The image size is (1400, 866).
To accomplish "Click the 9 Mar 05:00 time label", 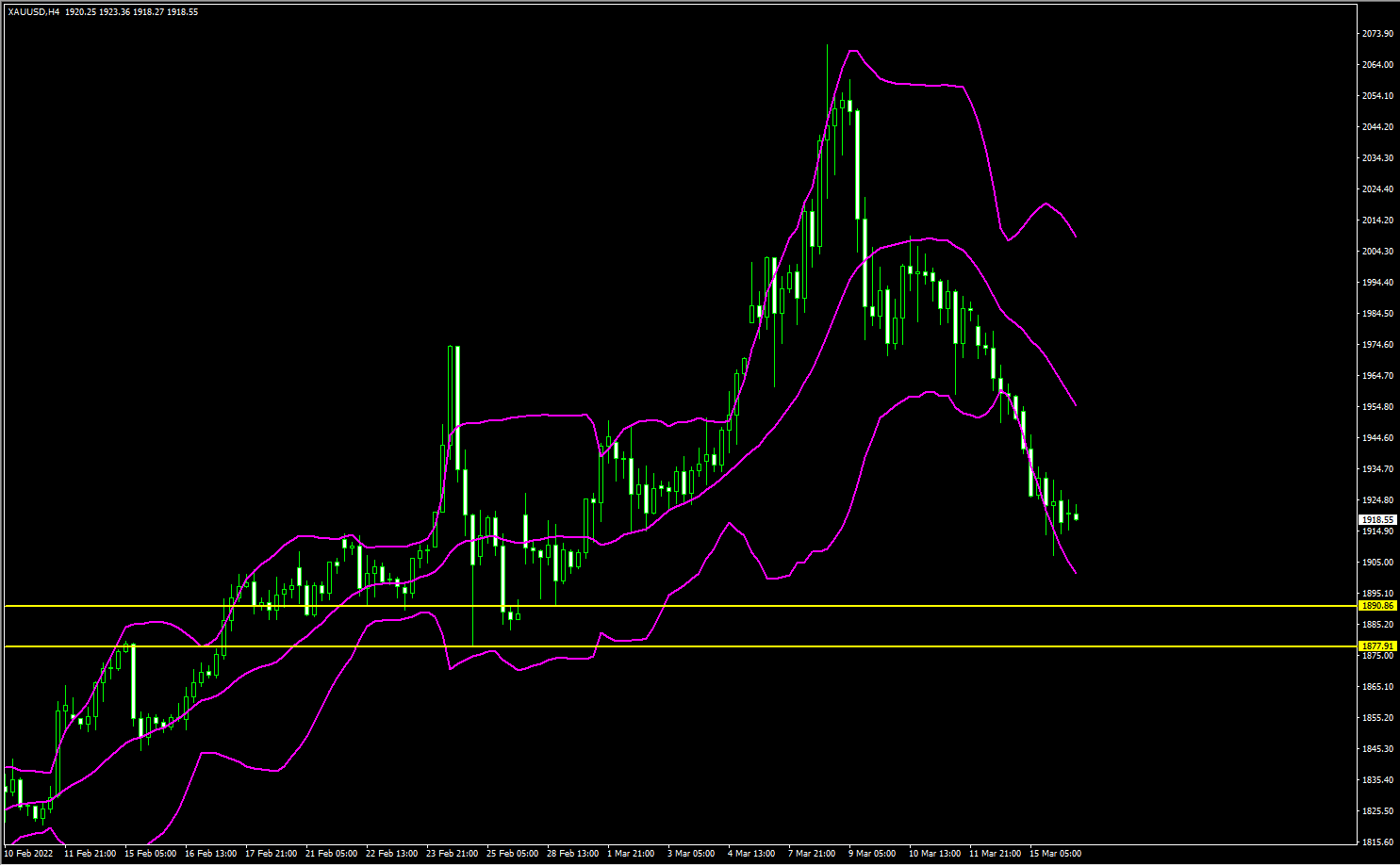I will [872, 854].
